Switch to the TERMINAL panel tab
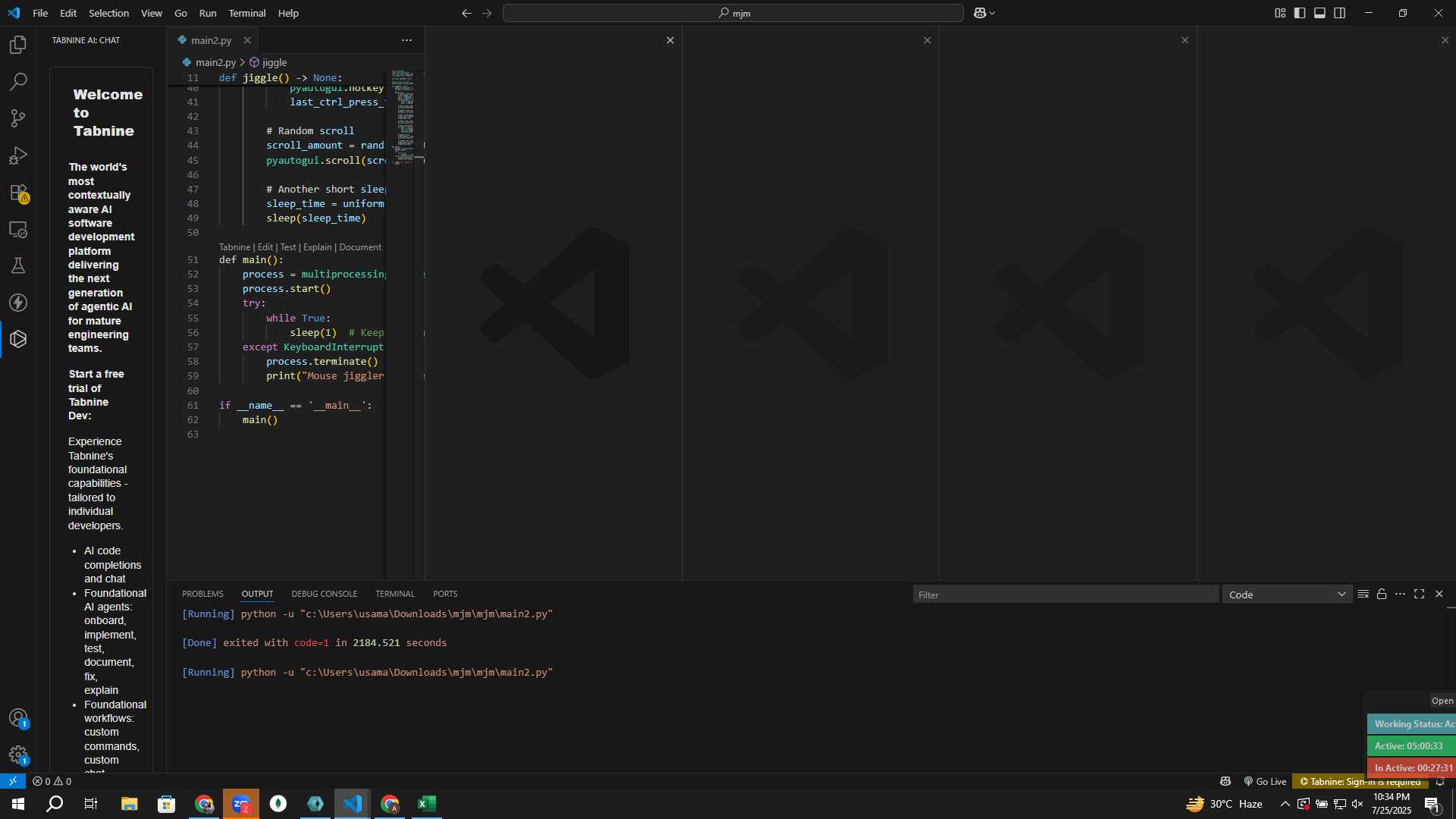 point(395,594)
